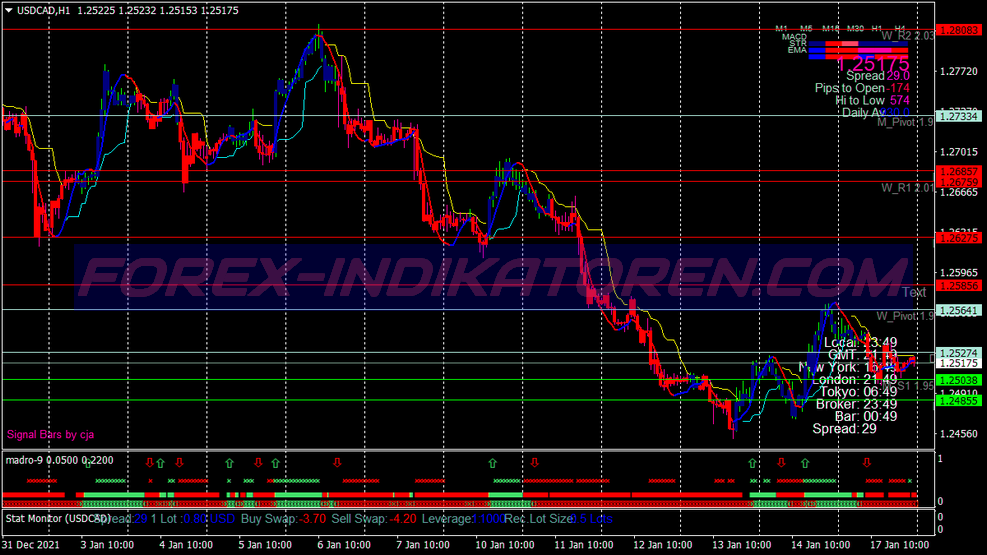The width and height of the screenshot is (987, 555).
Task: Select the Stat Monitor (USDCAD) label
Action: coord(58,519)
